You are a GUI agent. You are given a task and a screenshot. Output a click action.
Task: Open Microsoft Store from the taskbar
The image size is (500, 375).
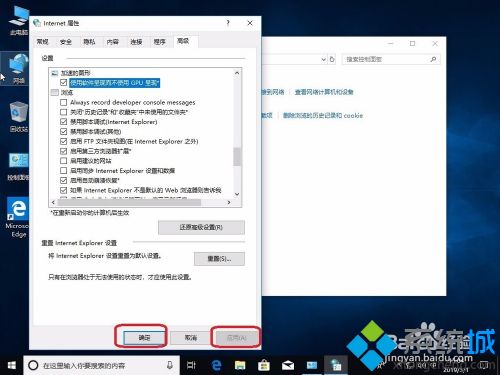(x=264, y=365)
